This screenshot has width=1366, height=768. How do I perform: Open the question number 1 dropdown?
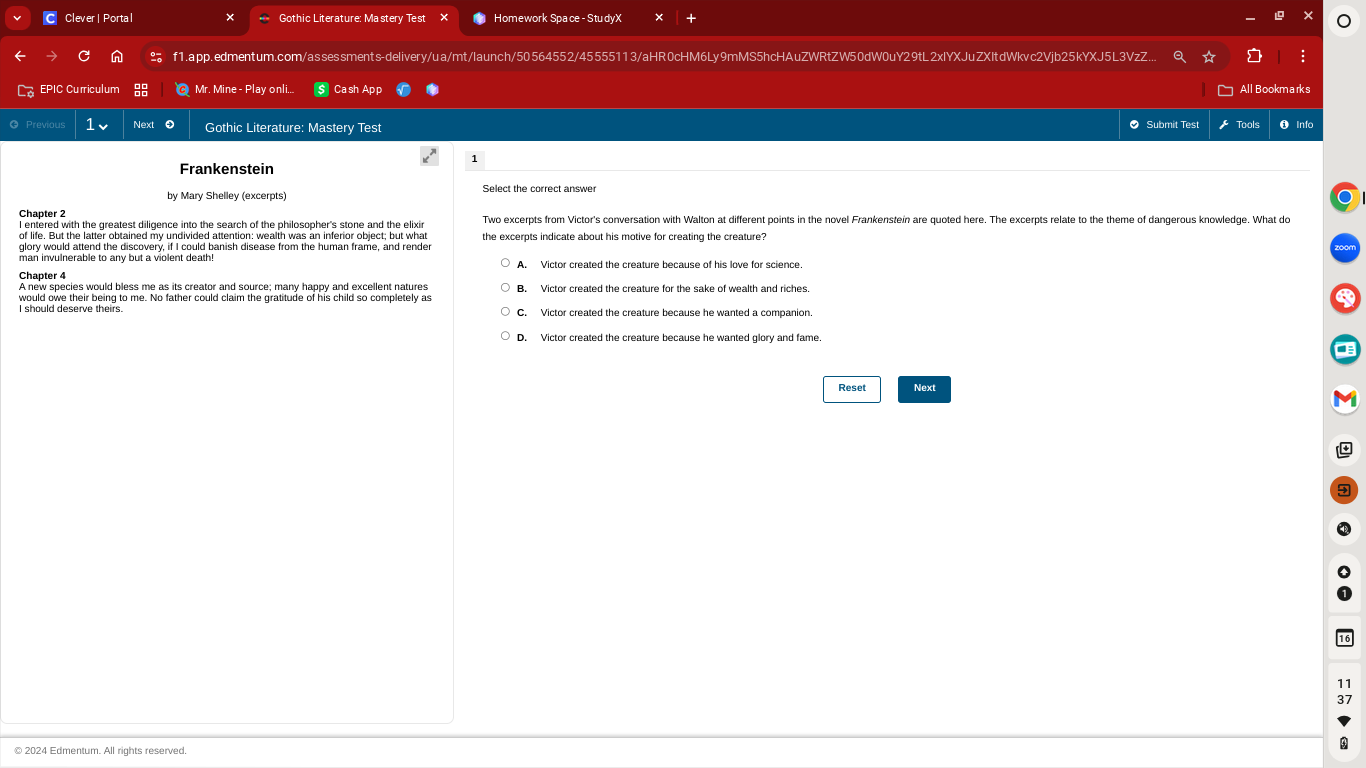[x=98, y=125]
